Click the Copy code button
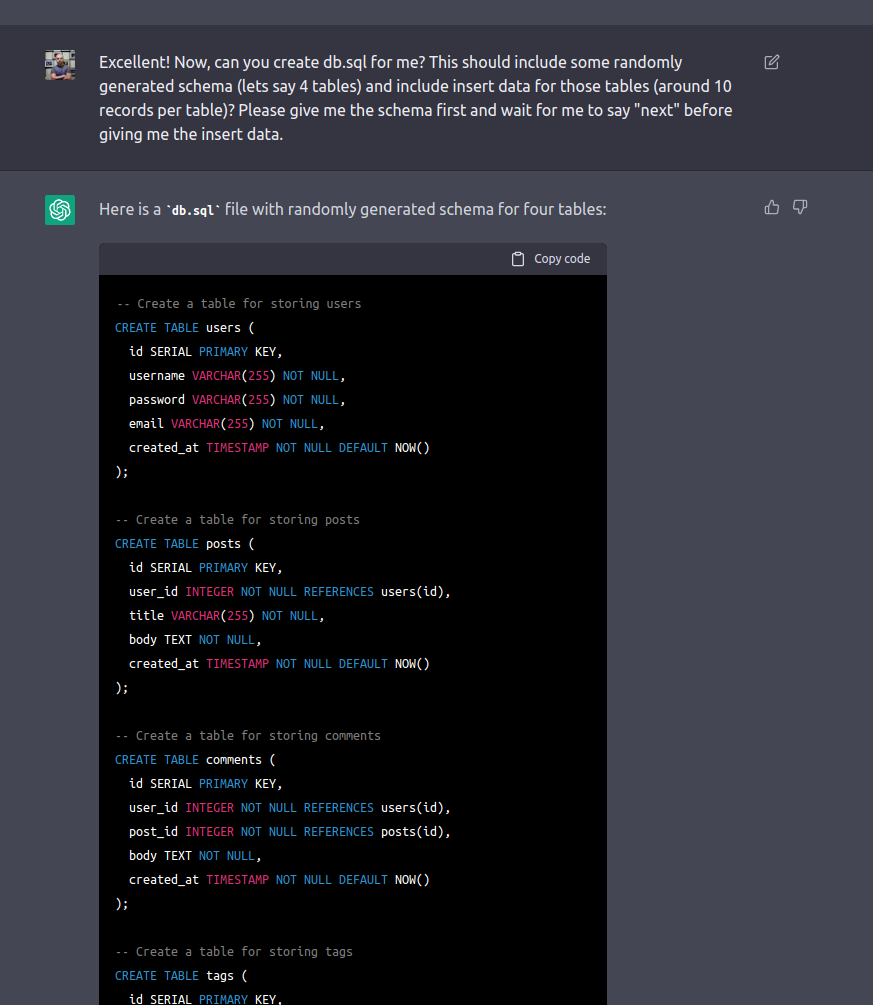The image size is (873, 1005). point(551,259)
